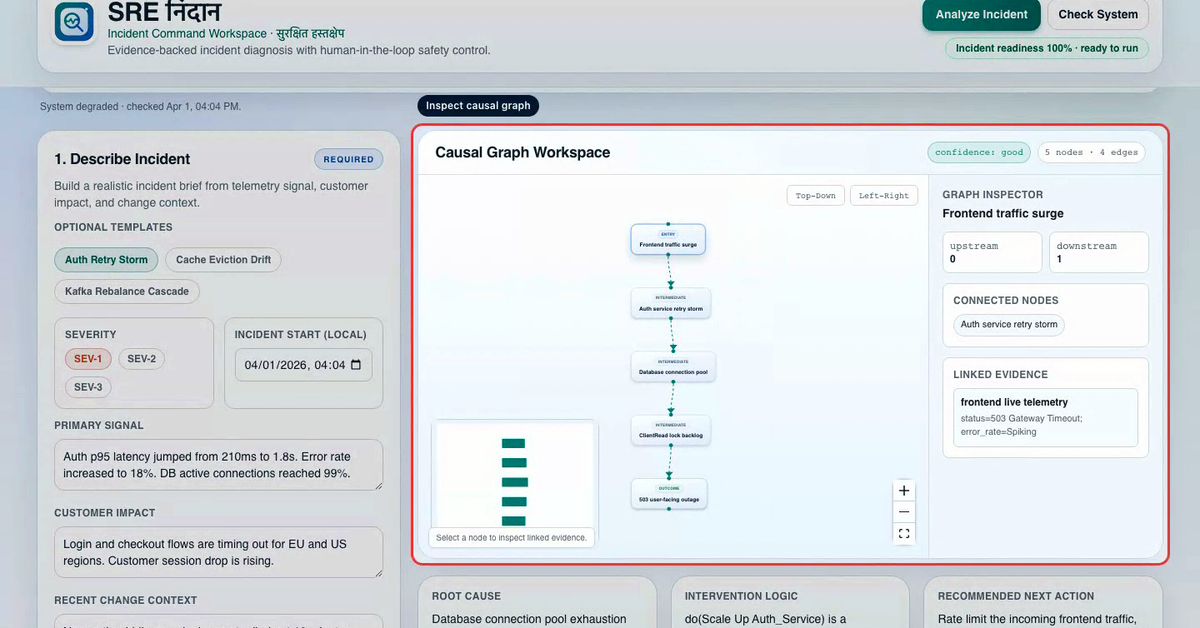Select the Auth service retry storm node
The image size is (1200, 628).
coord(671,303)
